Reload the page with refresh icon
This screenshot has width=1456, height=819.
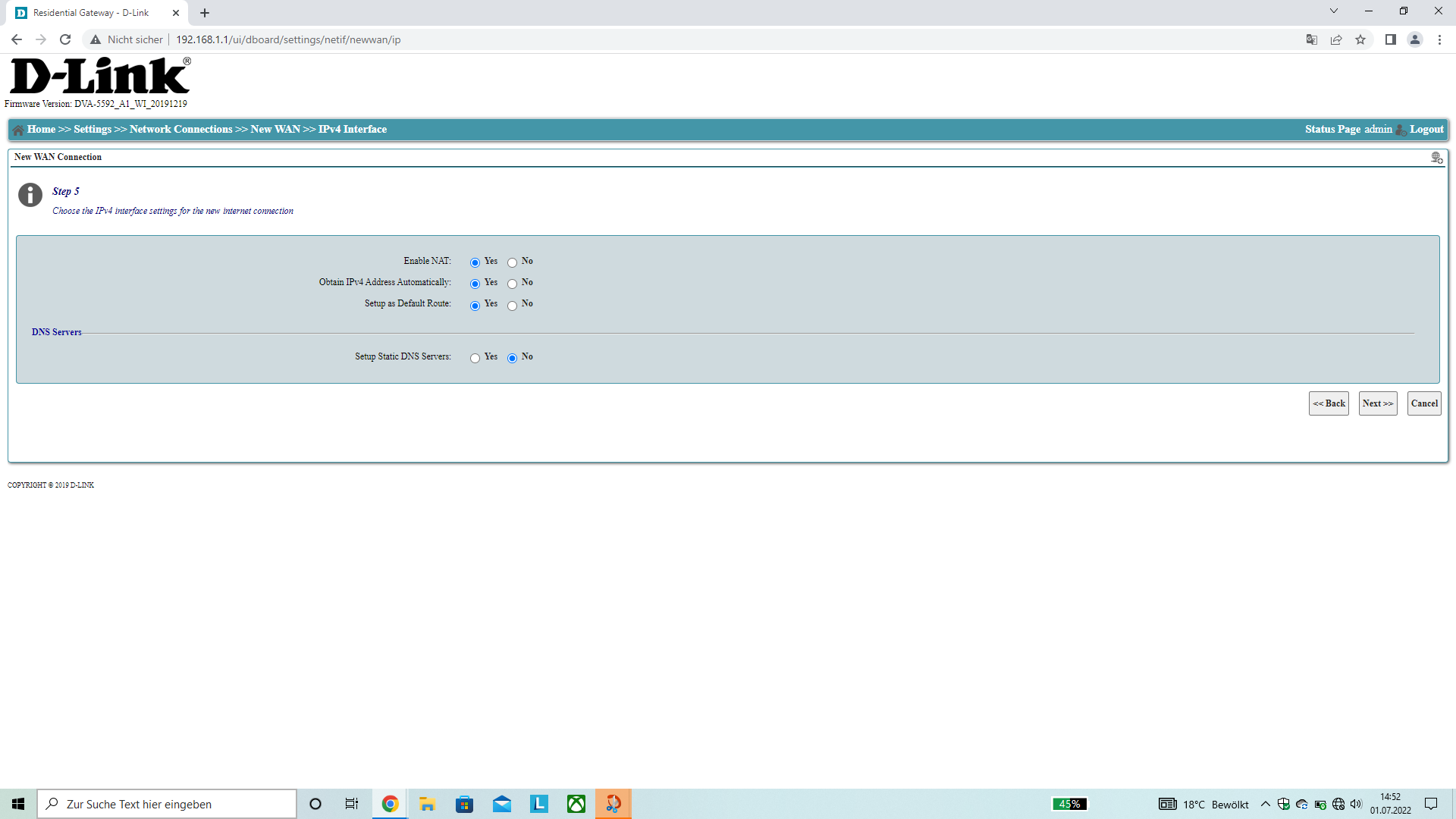click(65, 39)
